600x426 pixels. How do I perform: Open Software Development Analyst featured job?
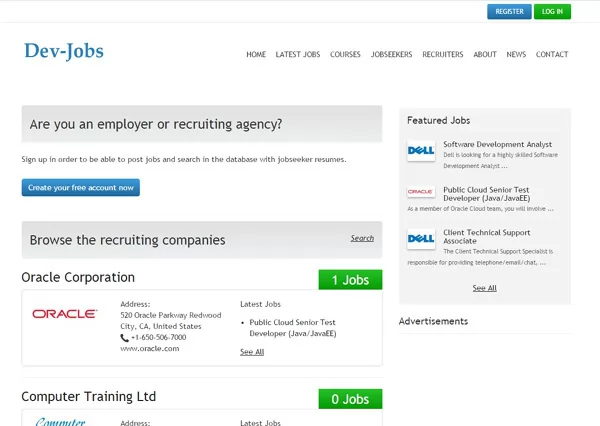pyautogui.click(x=497, y=144)
